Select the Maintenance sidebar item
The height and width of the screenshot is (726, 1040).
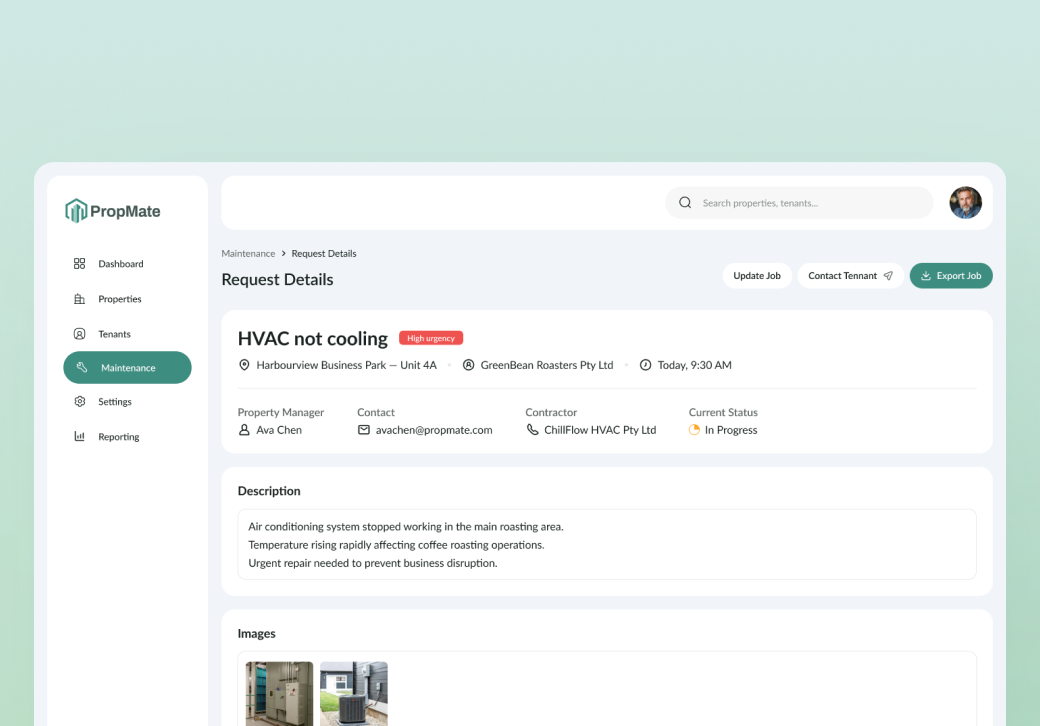click(127, 367)
